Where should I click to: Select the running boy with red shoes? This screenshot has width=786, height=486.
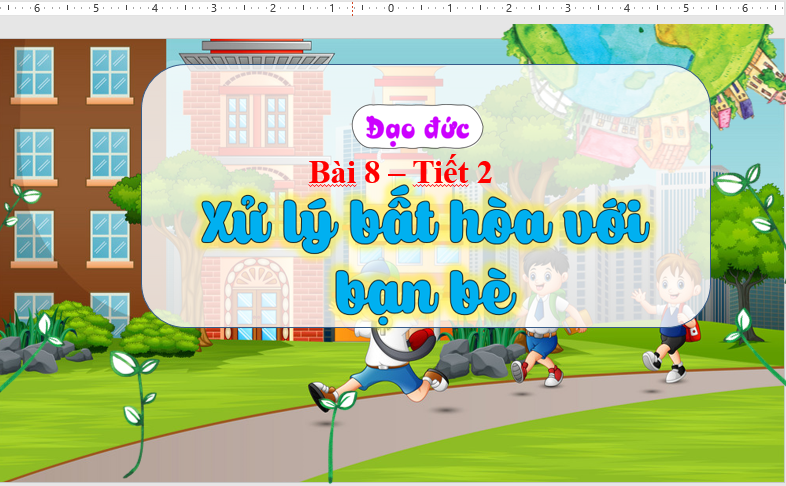[381, 369]
